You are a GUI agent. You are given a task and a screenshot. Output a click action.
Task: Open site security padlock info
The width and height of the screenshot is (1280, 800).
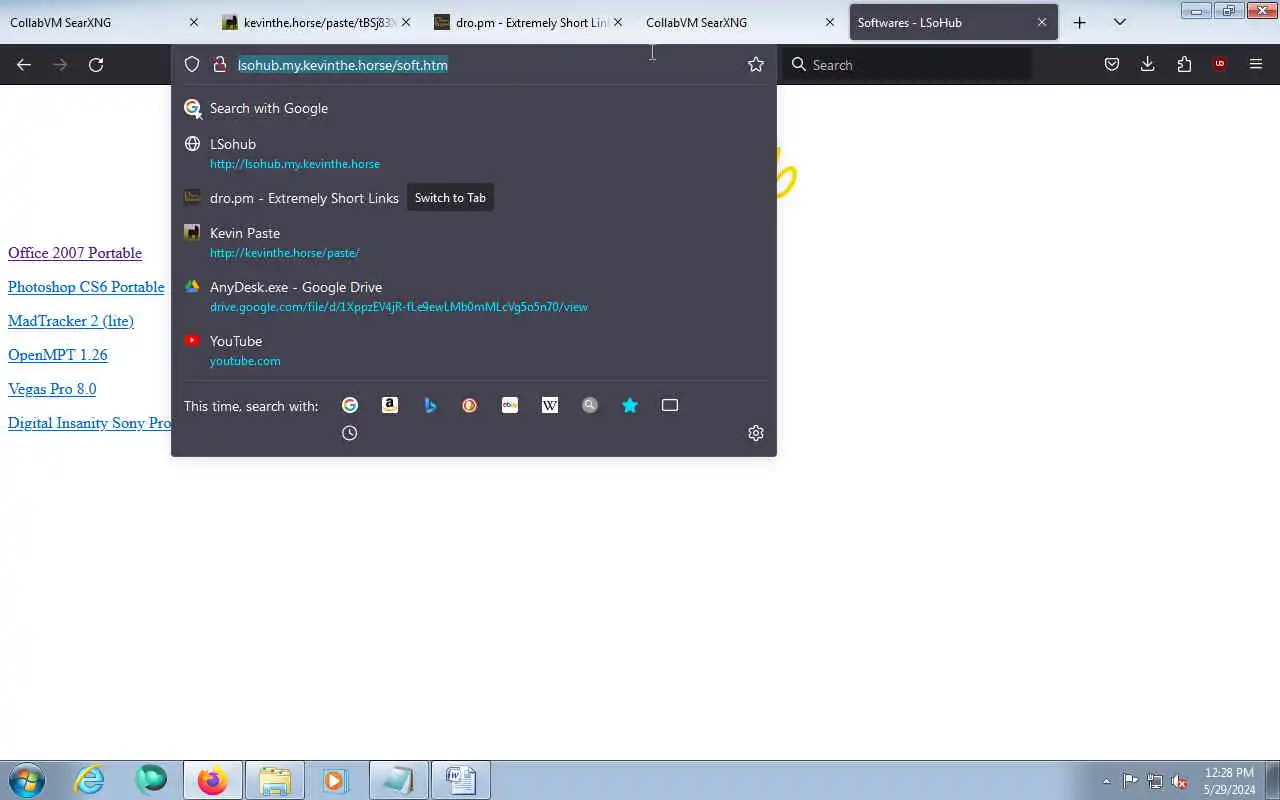(x=220, y=65)
